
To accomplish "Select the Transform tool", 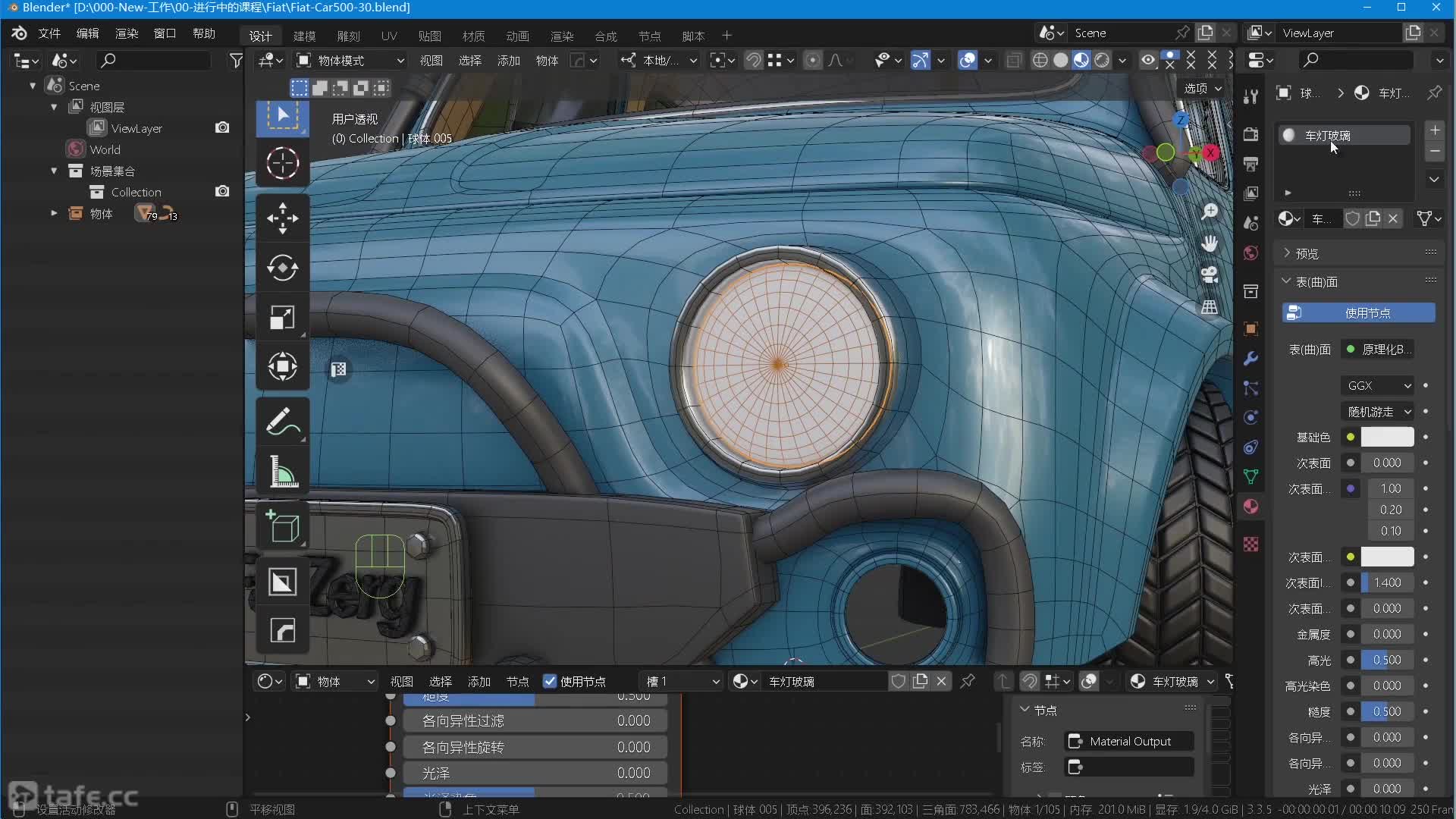I will coord(282,366).
